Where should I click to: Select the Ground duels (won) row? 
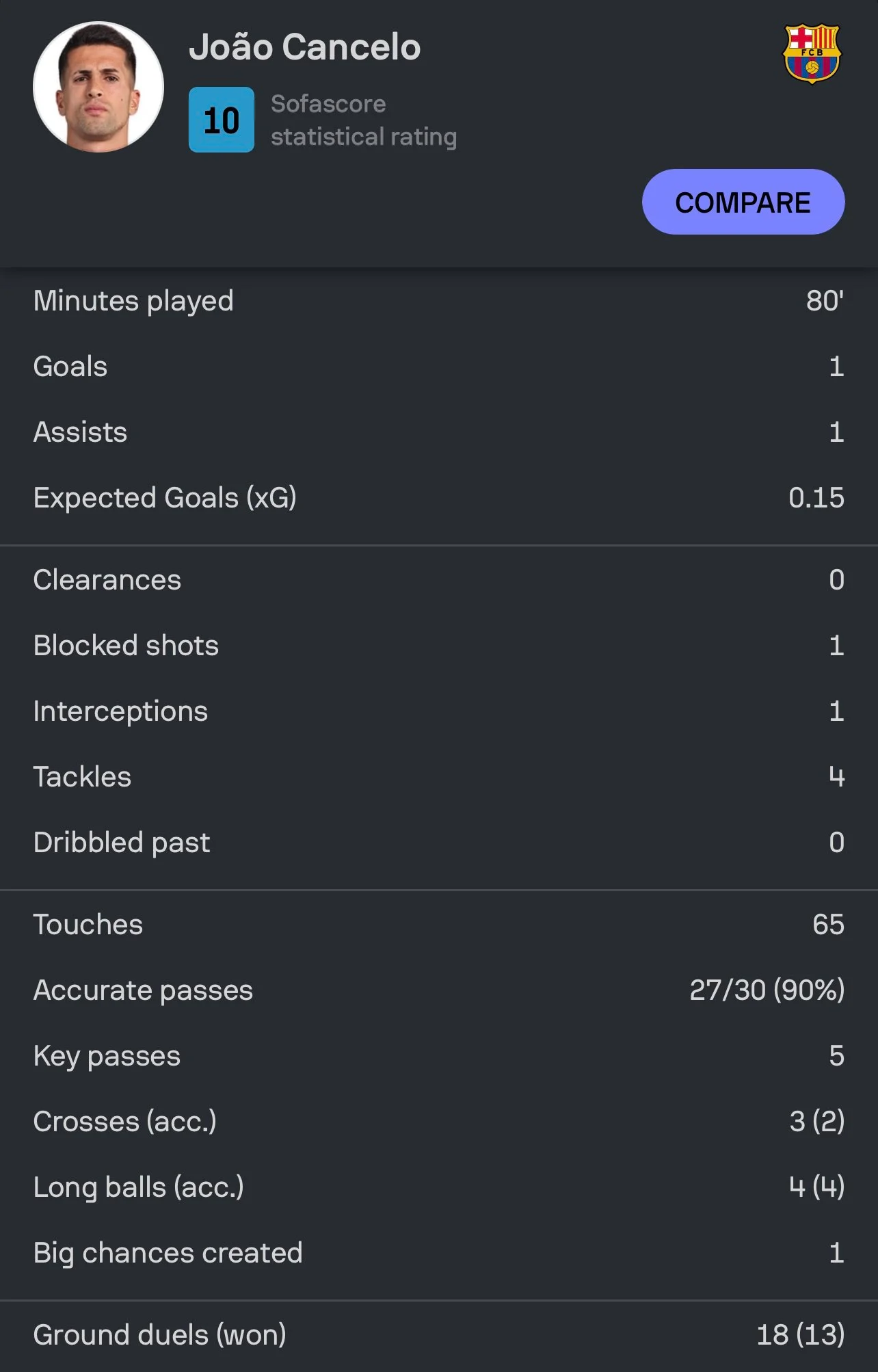[x=438, y=1335]
